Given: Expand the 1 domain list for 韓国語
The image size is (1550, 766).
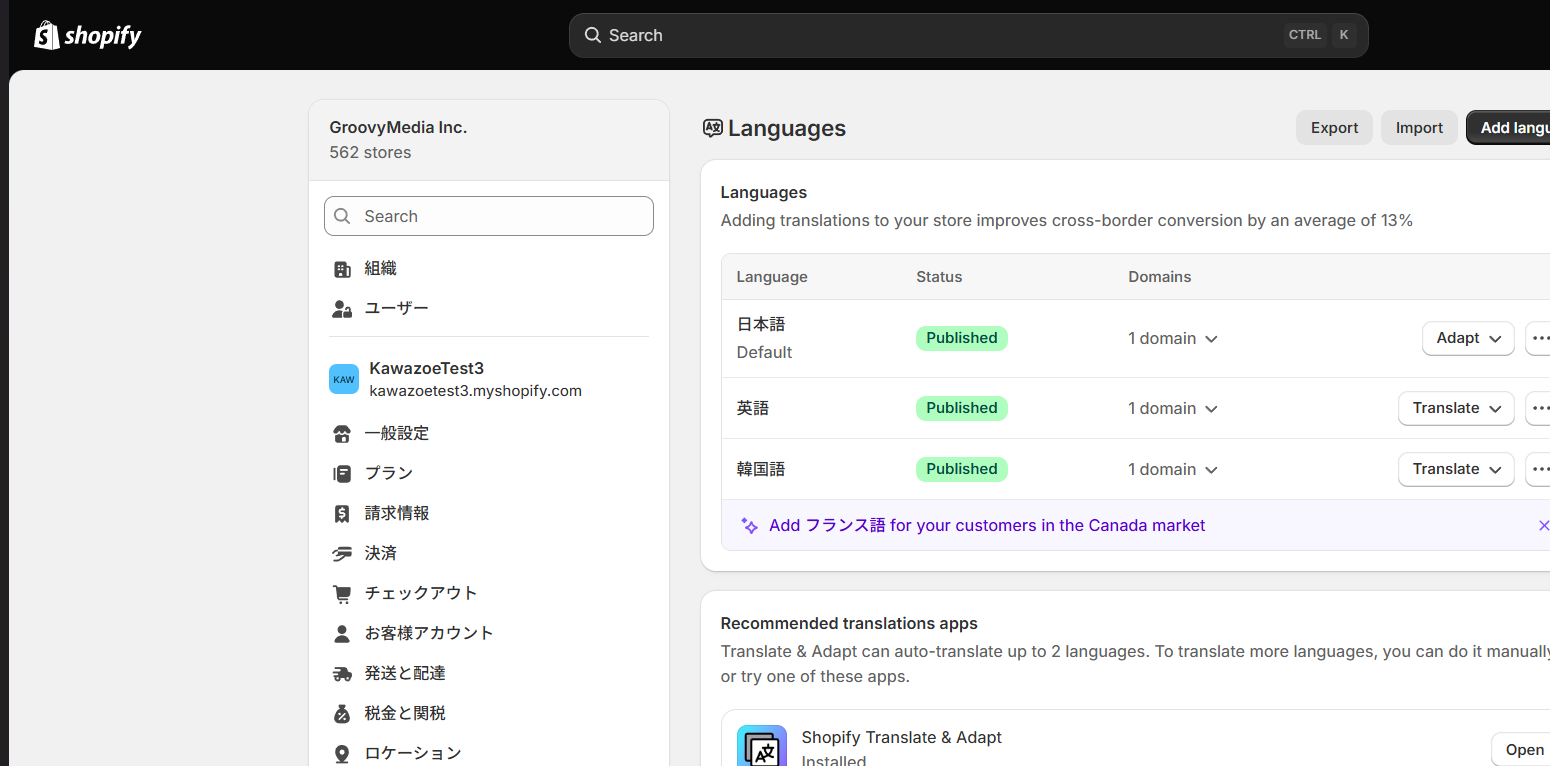Looking at the screenshot, I should pyautogui.click(x=1173, y=470).
